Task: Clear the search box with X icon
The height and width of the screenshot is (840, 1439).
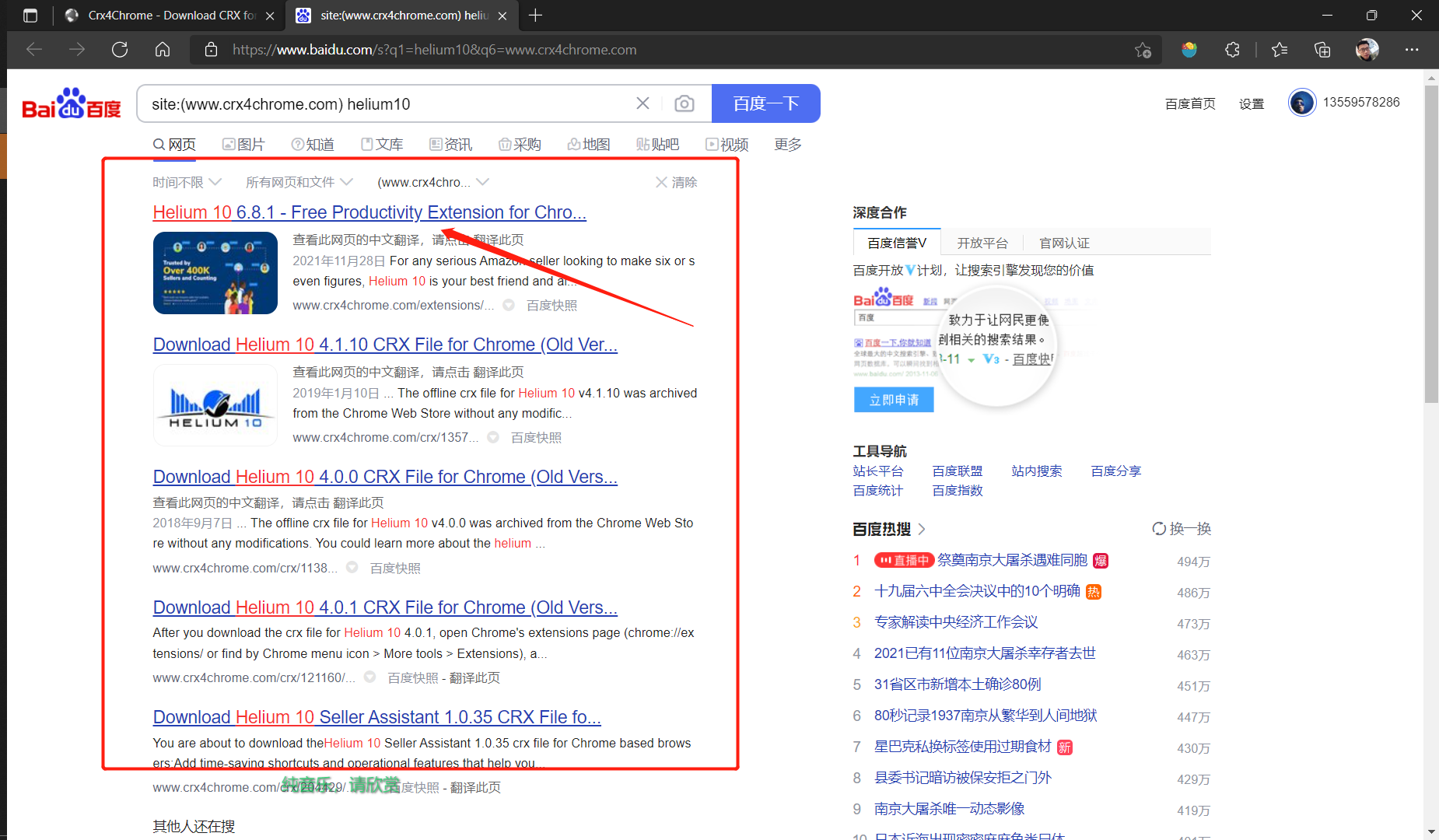Action: [x=642, y=103]
